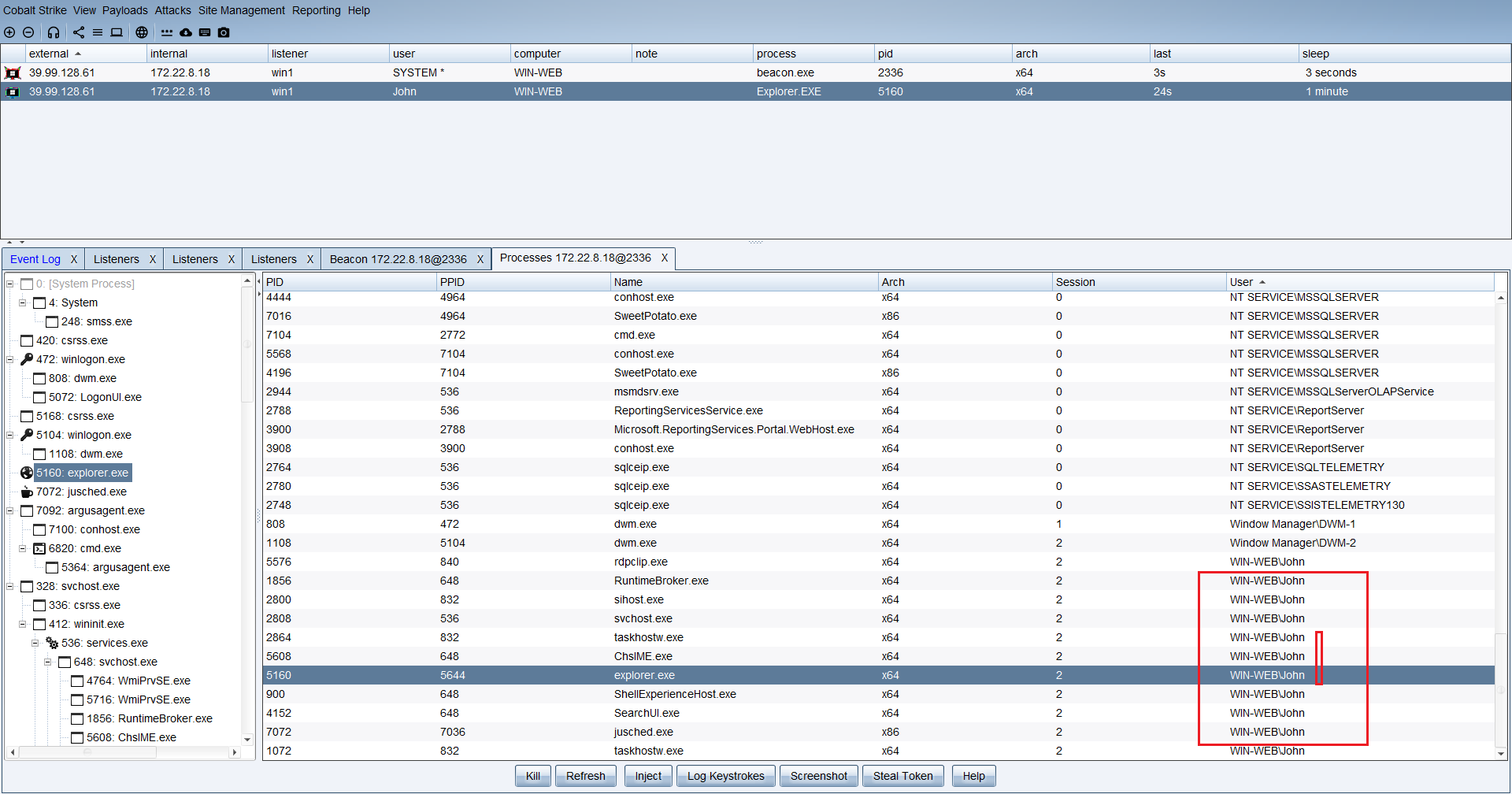Sort sessions by external column header
The width and height of the screenshot is (1512, 794).
pos(85,54)
